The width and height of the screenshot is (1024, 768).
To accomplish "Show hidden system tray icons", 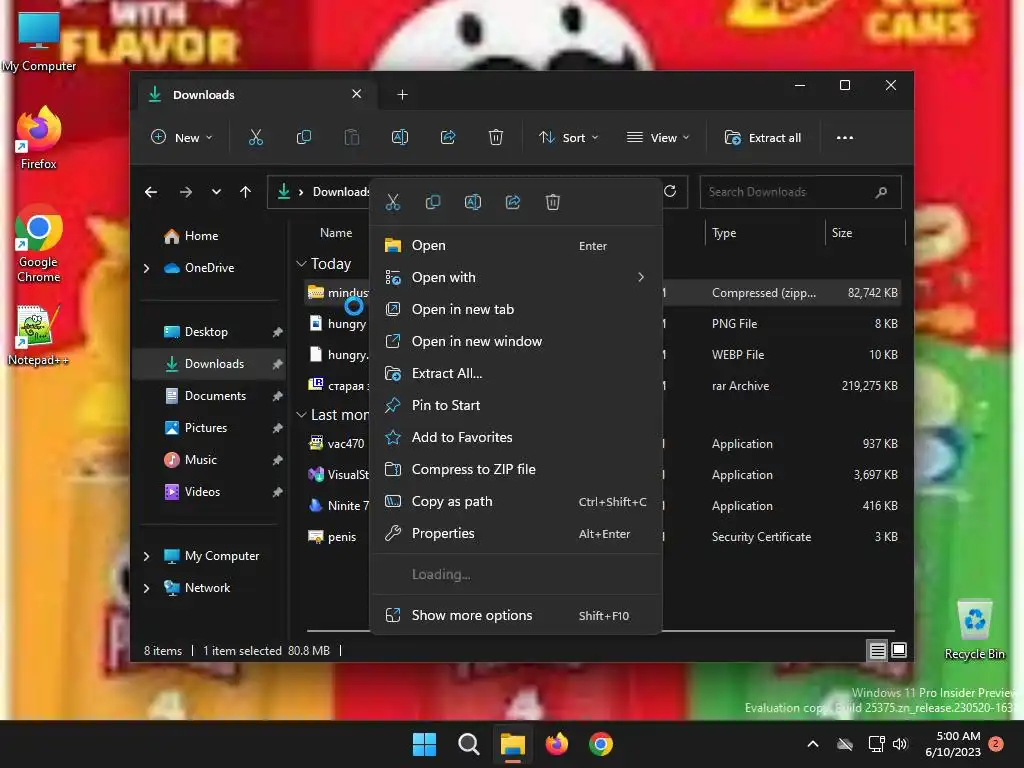I will (x=813, y=744).
